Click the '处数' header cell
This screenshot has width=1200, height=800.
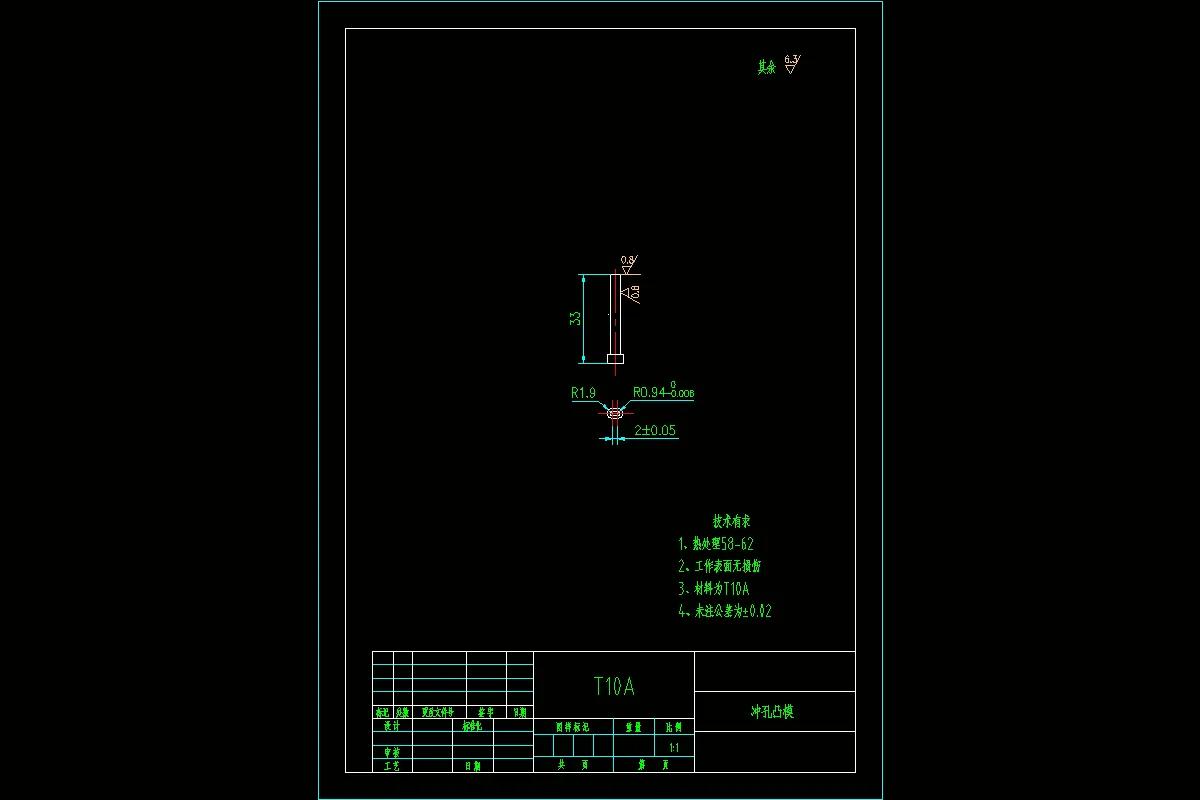pyautogui.click(x=402, y=713)
